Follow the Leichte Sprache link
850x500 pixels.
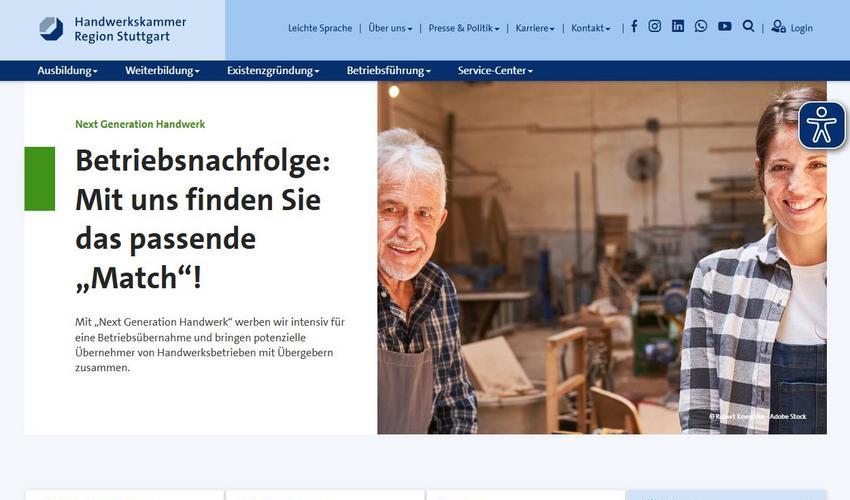point(320,28)
